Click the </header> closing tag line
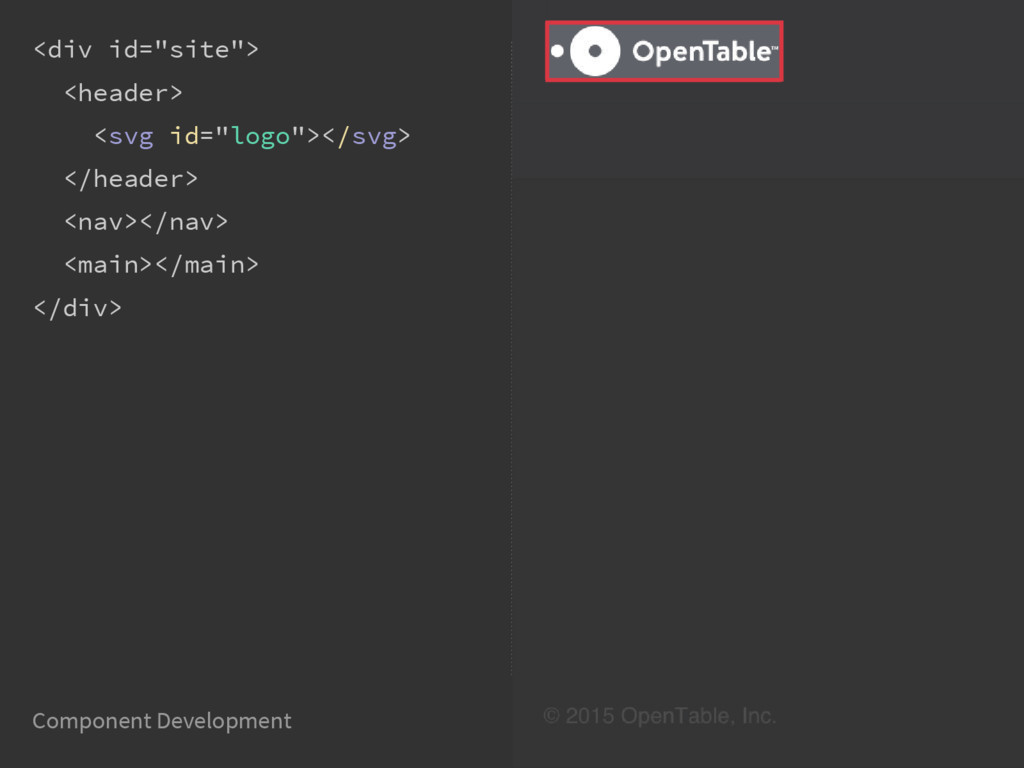Image resolution: width=1024 pixels, height=768 pixels. (131, 178)
